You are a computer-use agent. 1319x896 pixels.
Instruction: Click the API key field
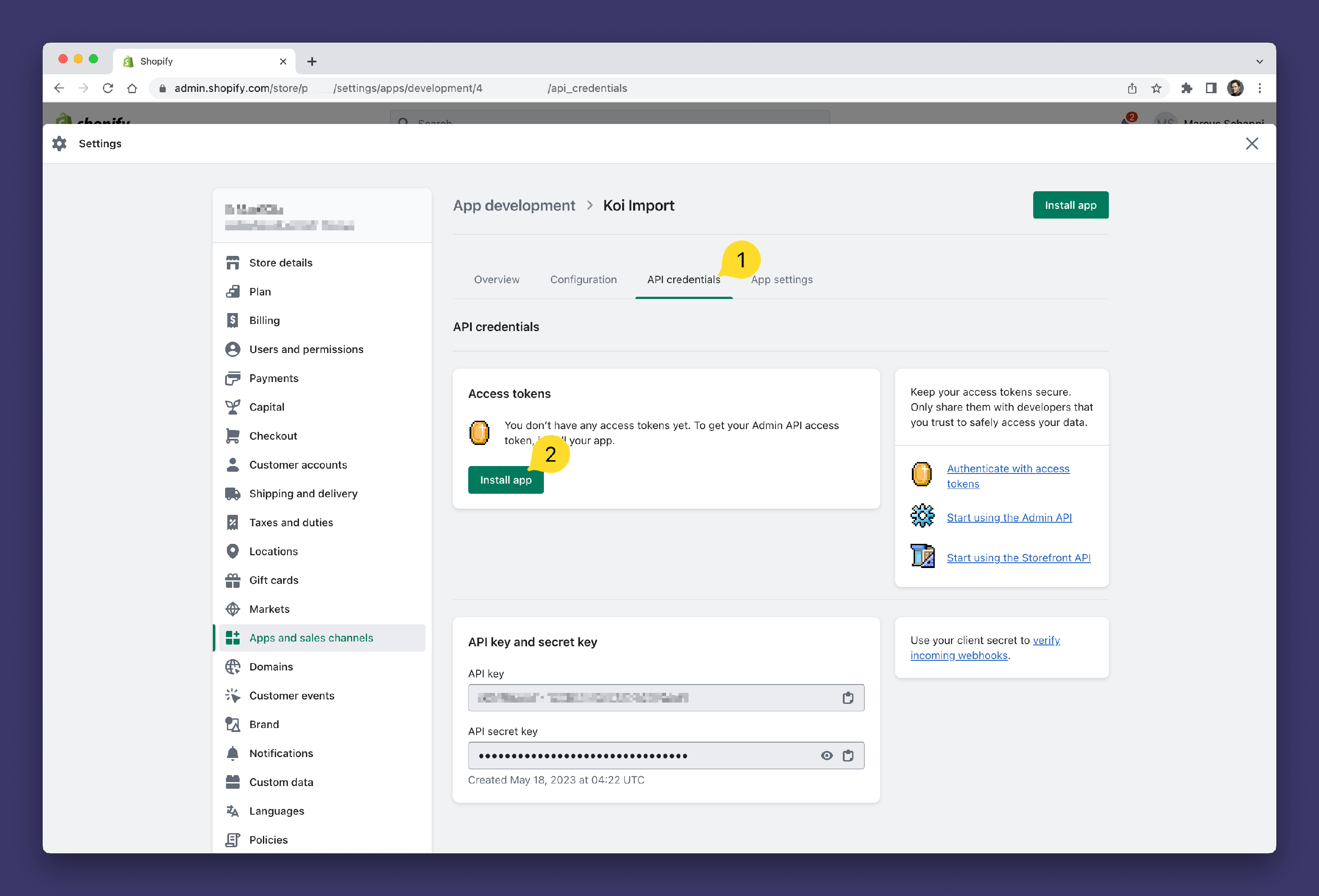pos(653,698)
